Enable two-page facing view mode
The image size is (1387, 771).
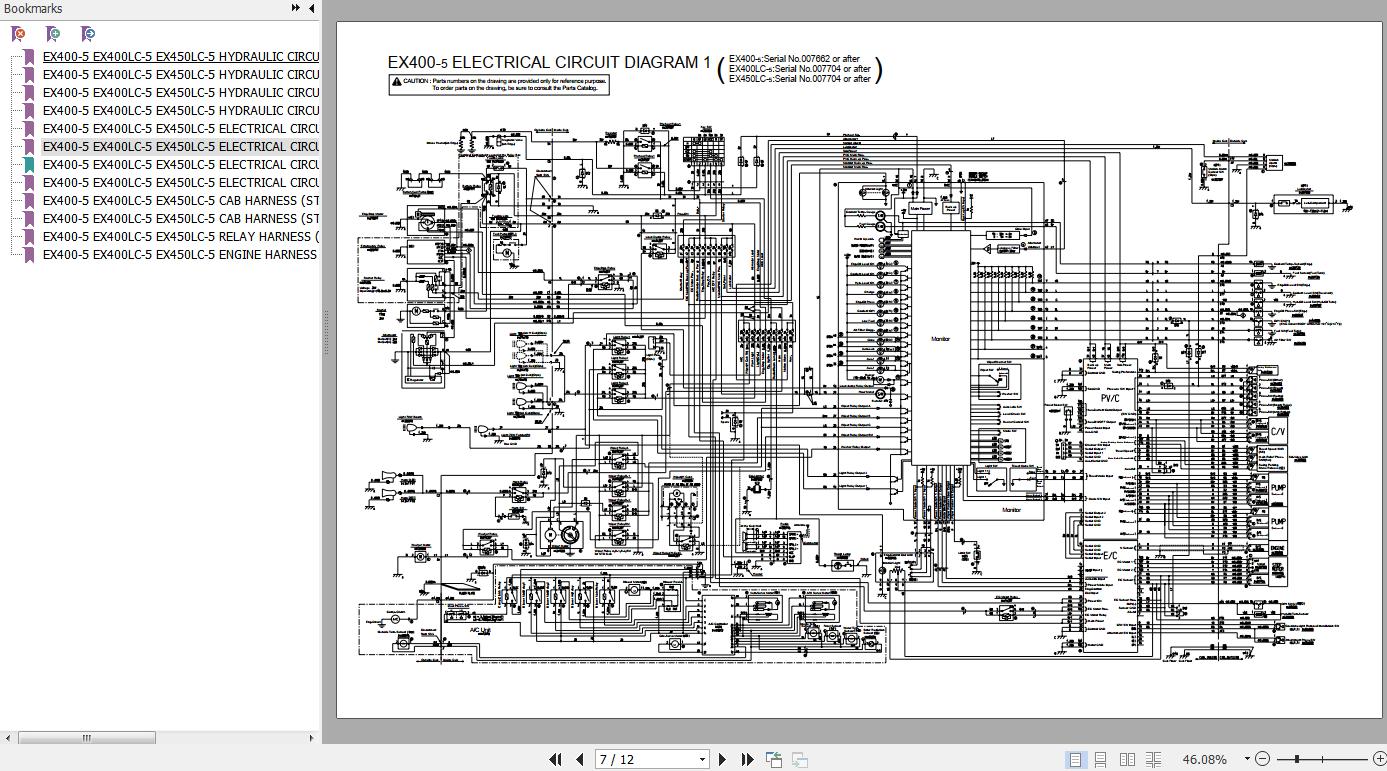pyautogui.click(x=1127, y=760)
